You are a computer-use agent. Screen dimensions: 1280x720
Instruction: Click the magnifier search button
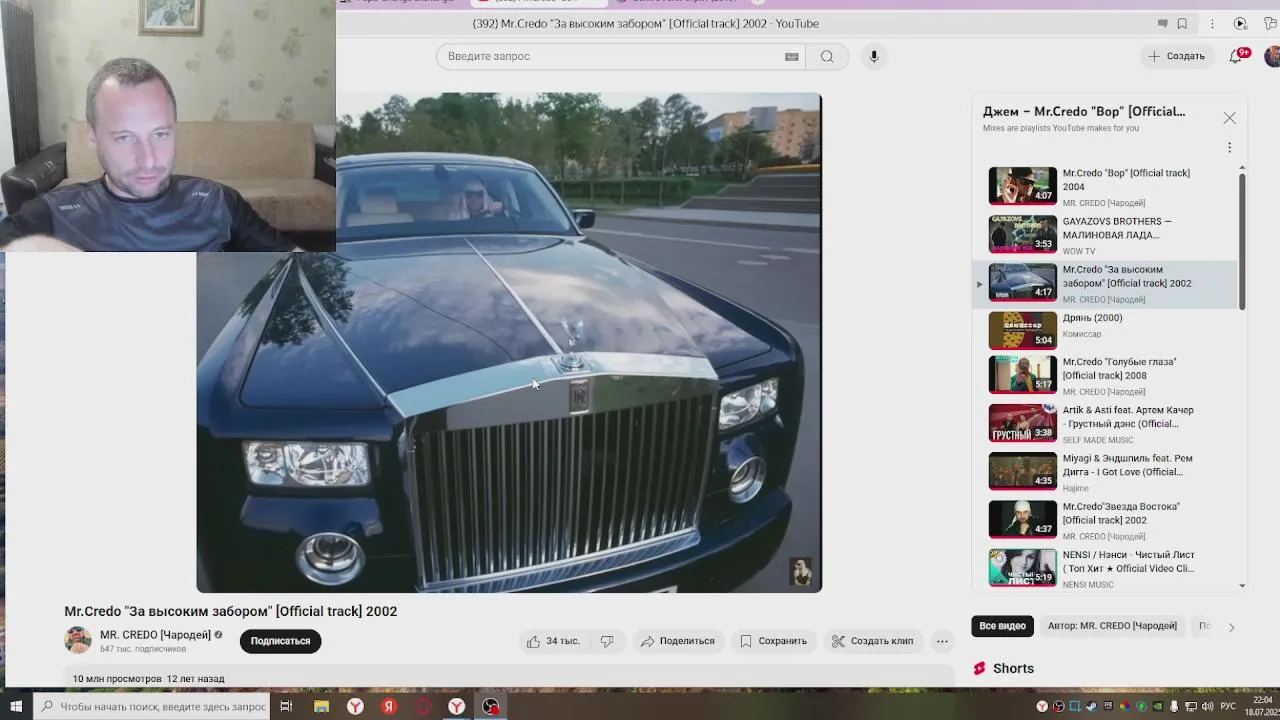[827, 56]
